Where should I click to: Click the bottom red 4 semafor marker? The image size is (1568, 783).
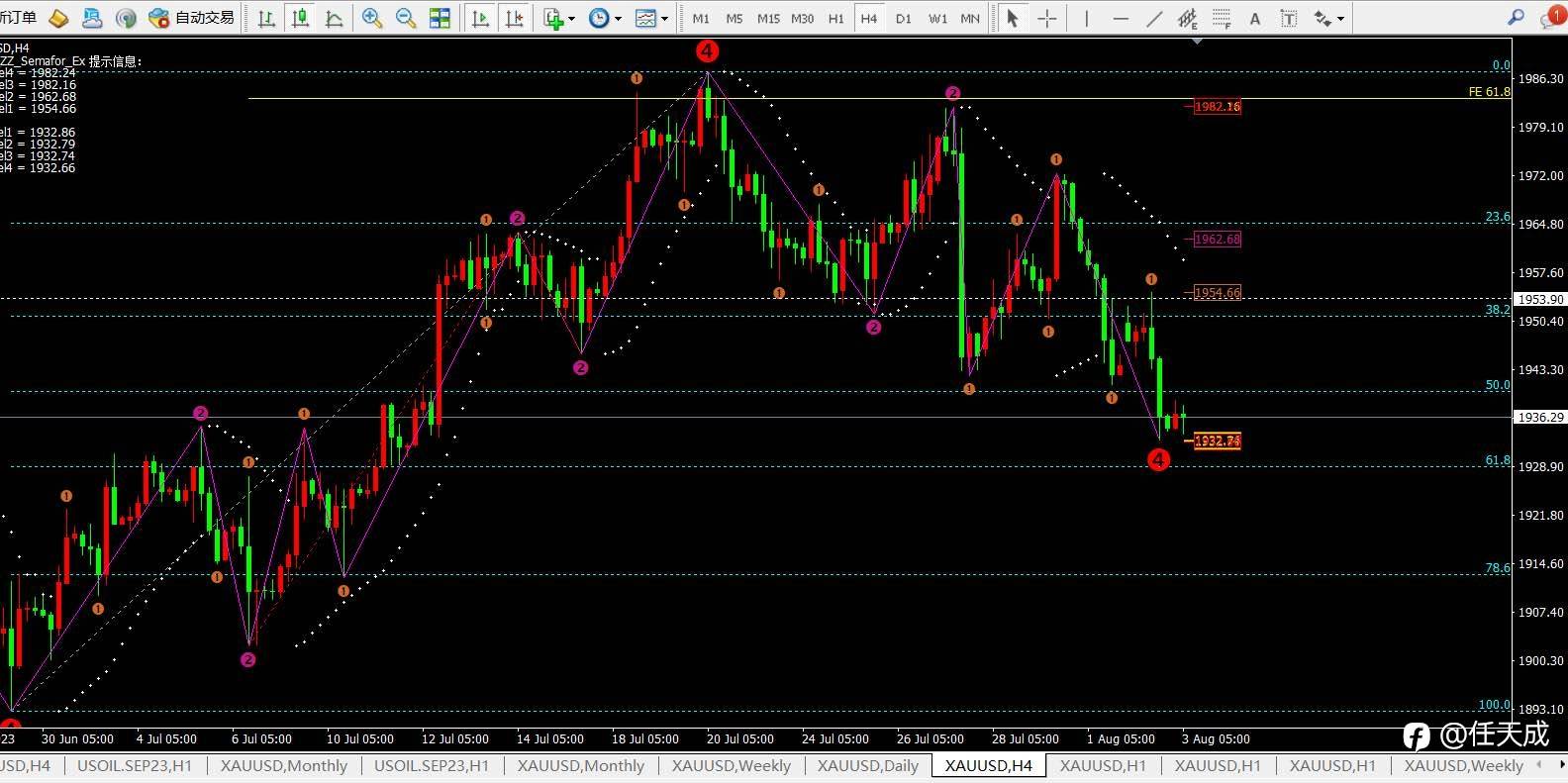click(1158, 459)
